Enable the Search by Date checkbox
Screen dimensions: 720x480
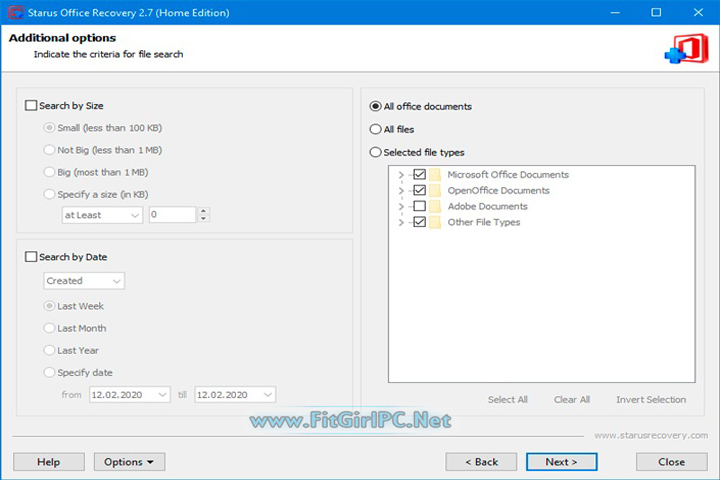(31, 257)
